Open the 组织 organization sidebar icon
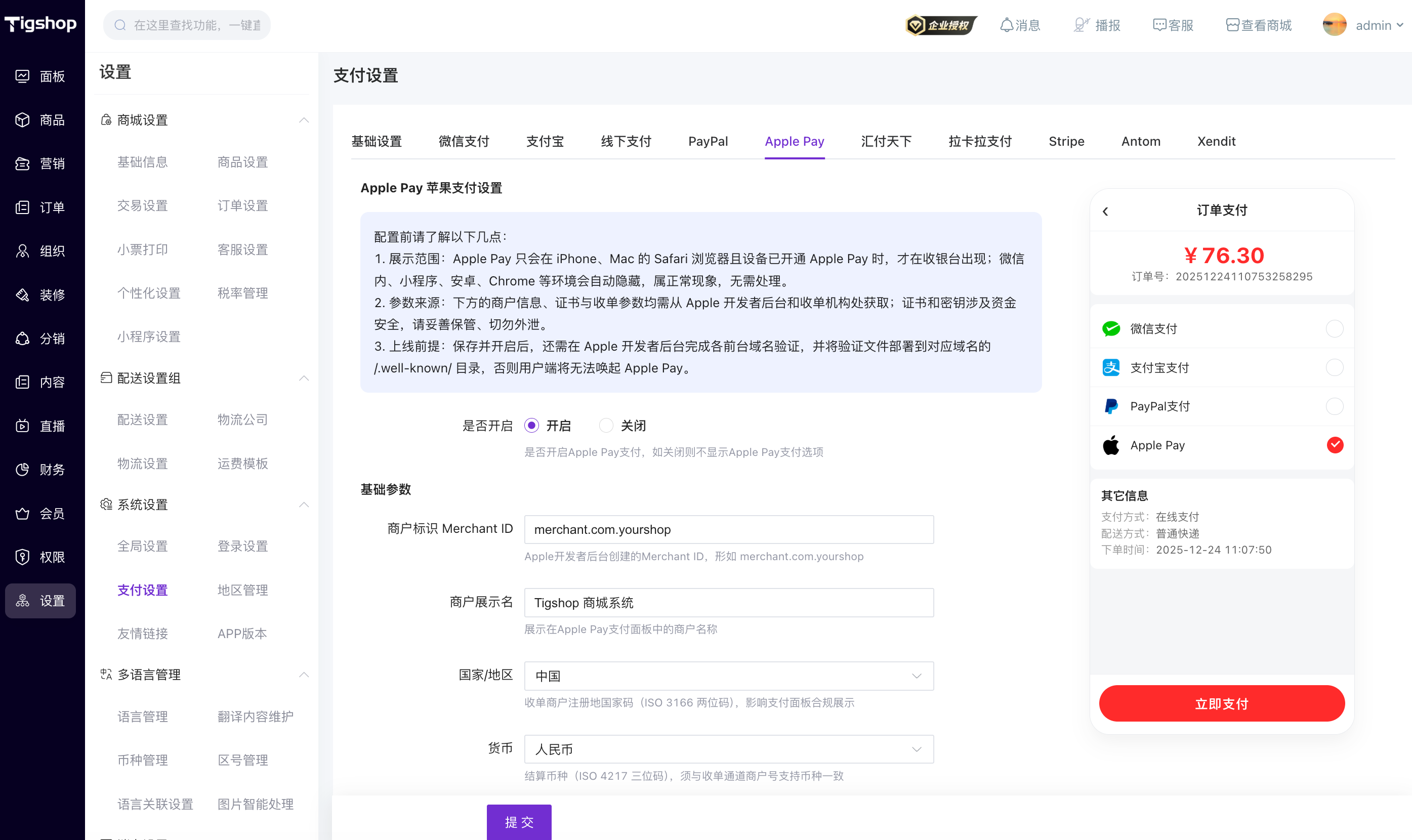The height and width of the screenshot is (840, 1412). 23,251
